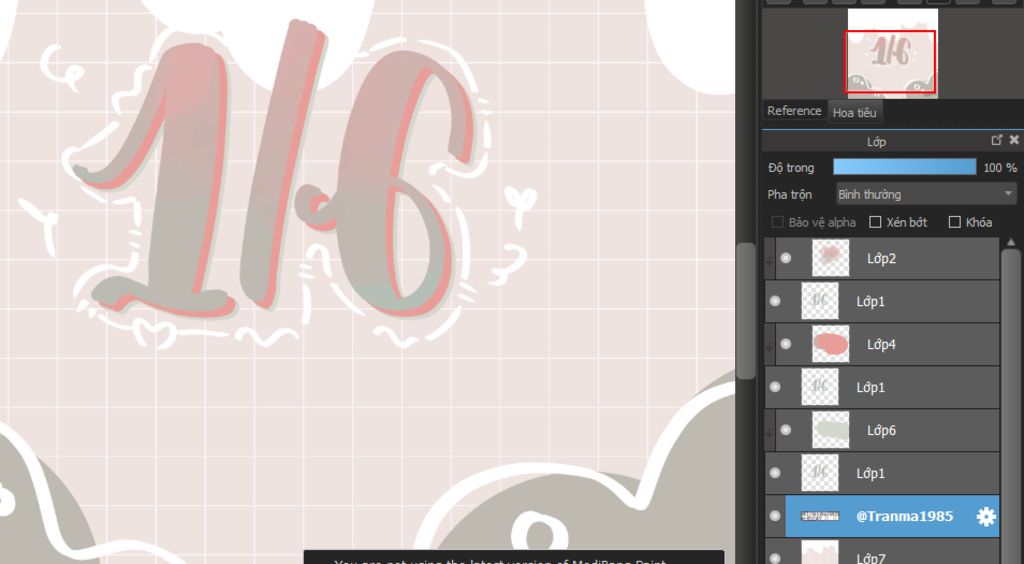Click the Lớp2 layer thumbnail

(x=830, y=258)
